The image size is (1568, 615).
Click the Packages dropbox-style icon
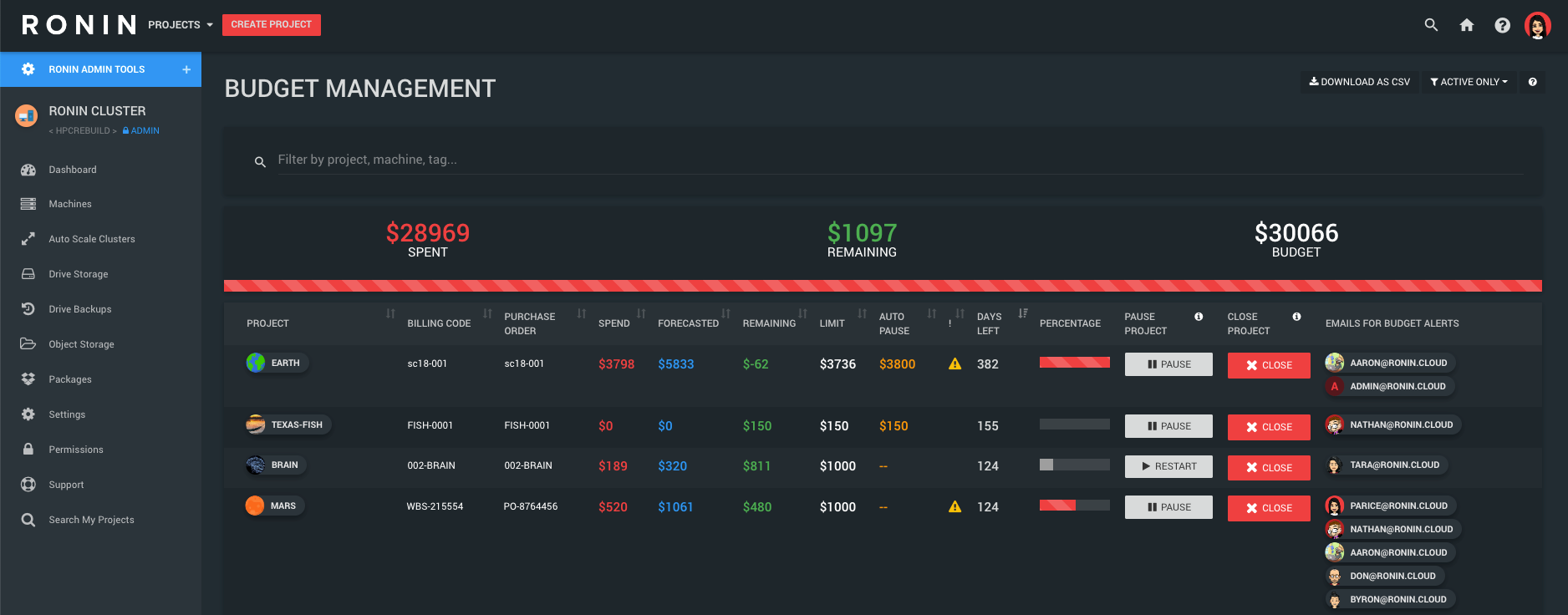click(x=28, y=379)
